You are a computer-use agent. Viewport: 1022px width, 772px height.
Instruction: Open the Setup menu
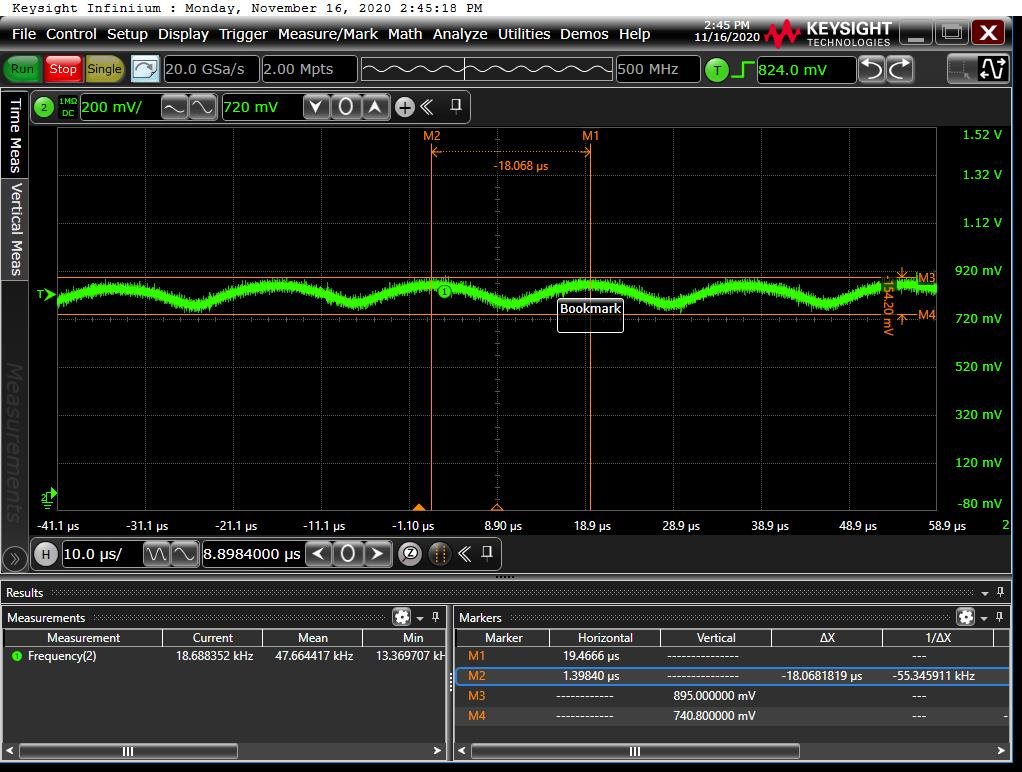tap(127, 34)
